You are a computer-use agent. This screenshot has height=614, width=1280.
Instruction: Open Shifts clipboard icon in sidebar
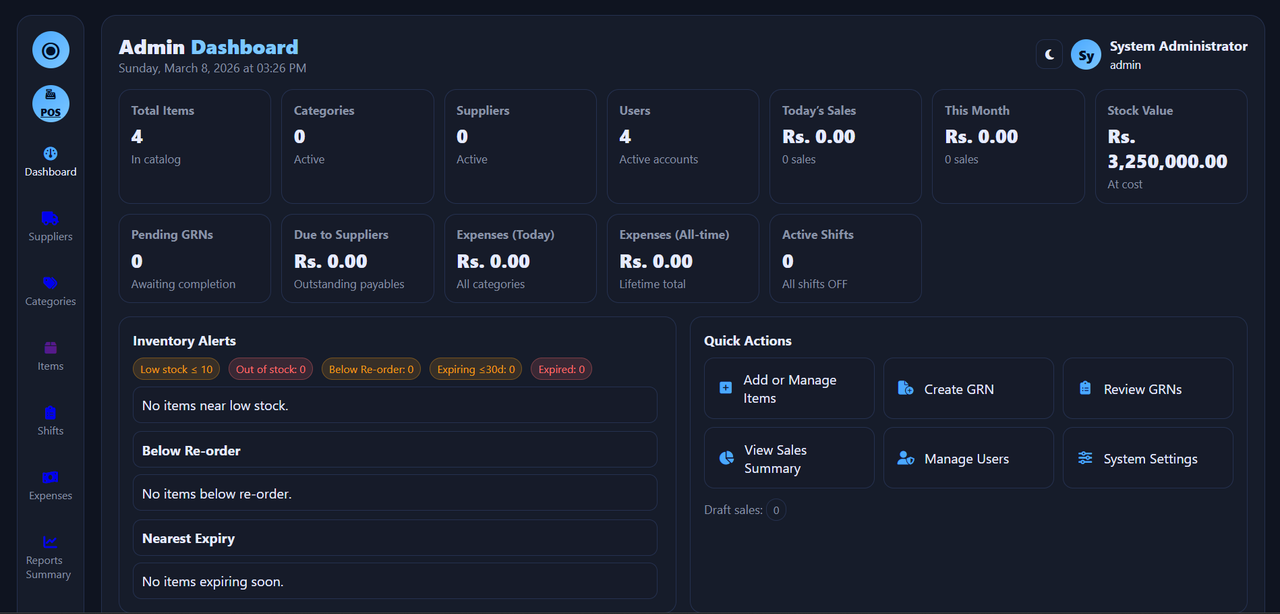pos(51,412)
